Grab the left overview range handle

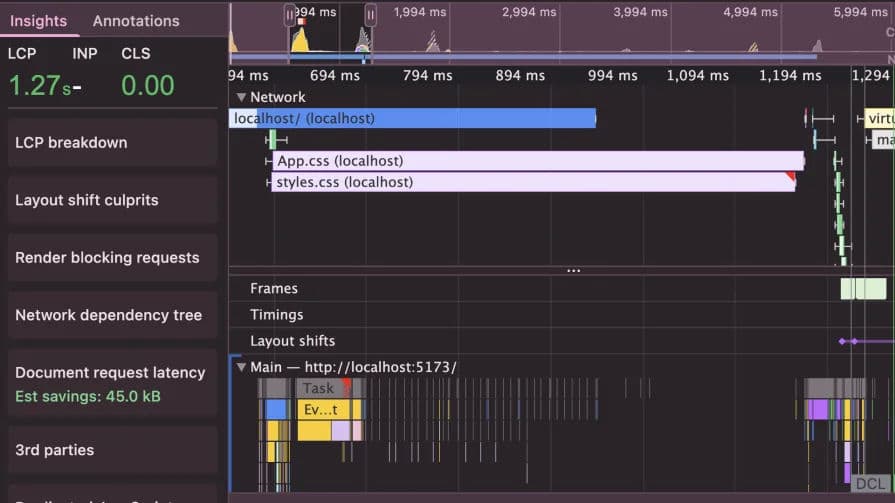click(289, 15)
